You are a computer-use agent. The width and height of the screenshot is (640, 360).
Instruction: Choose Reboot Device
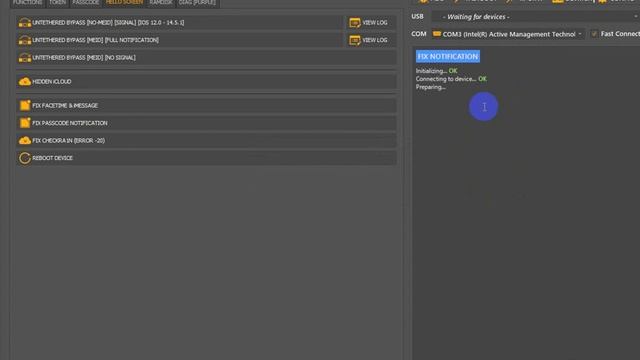click(x=207, y=158)
